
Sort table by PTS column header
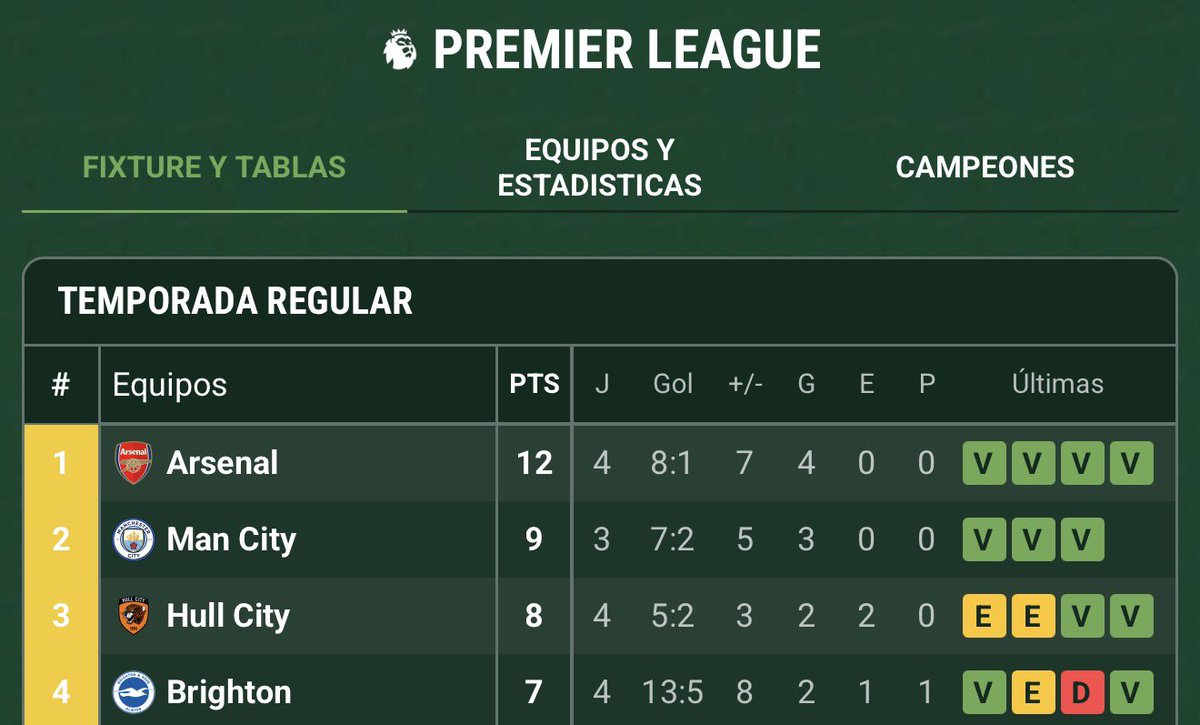point(534,385)
